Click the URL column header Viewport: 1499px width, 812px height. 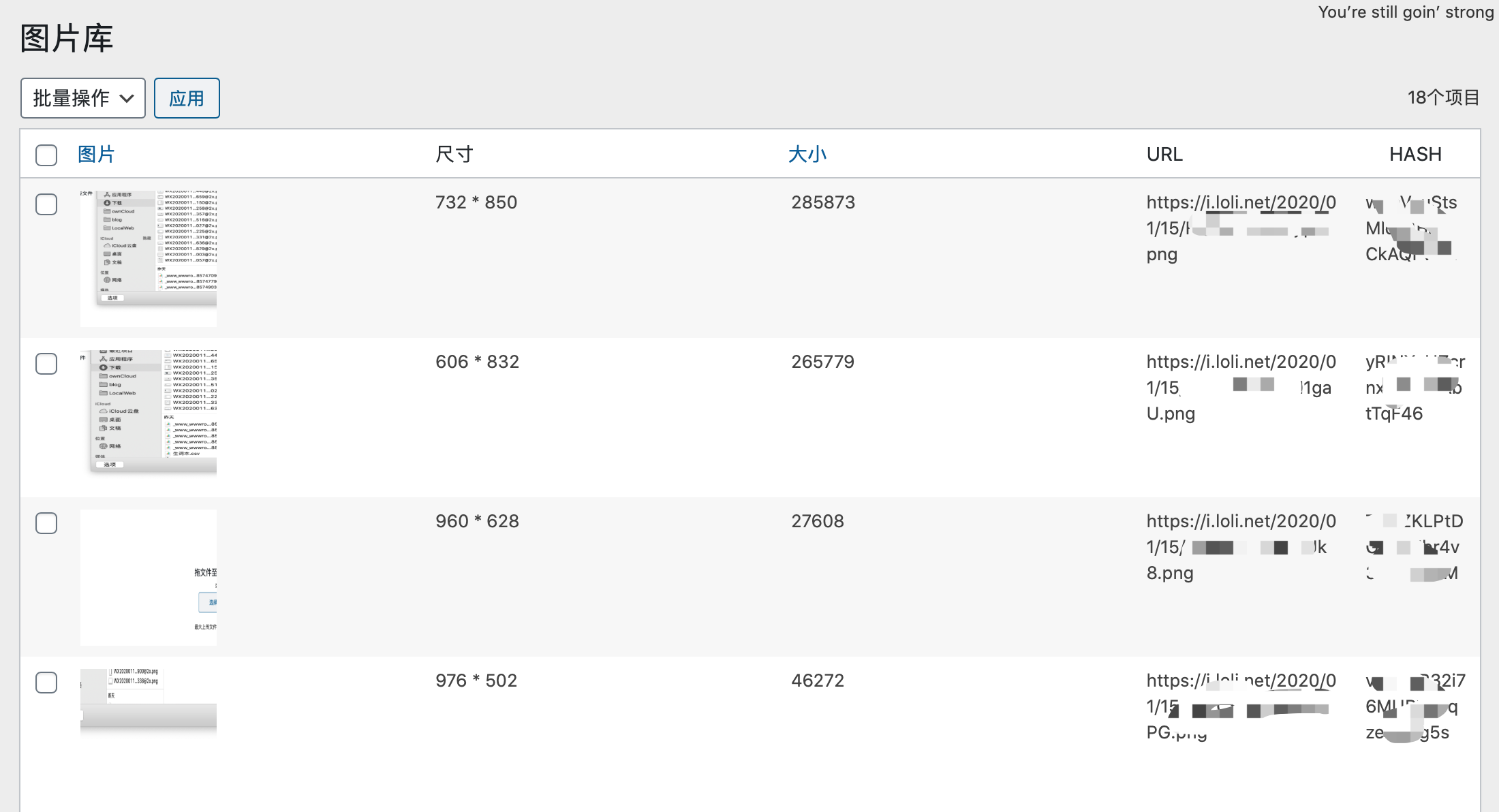[1164, 155]
